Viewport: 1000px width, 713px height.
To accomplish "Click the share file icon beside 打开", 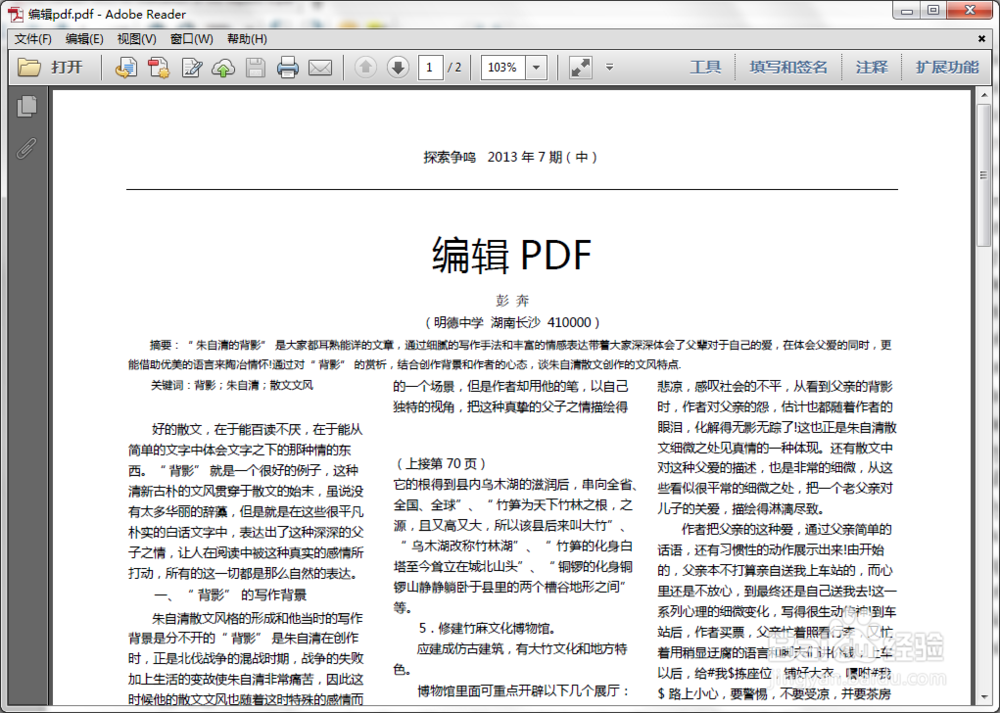I will pos(124,67).
